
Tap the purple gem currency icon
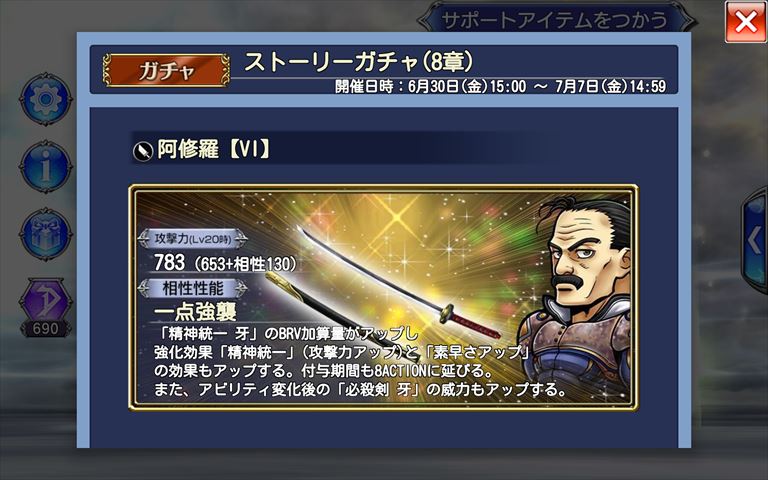46,300
